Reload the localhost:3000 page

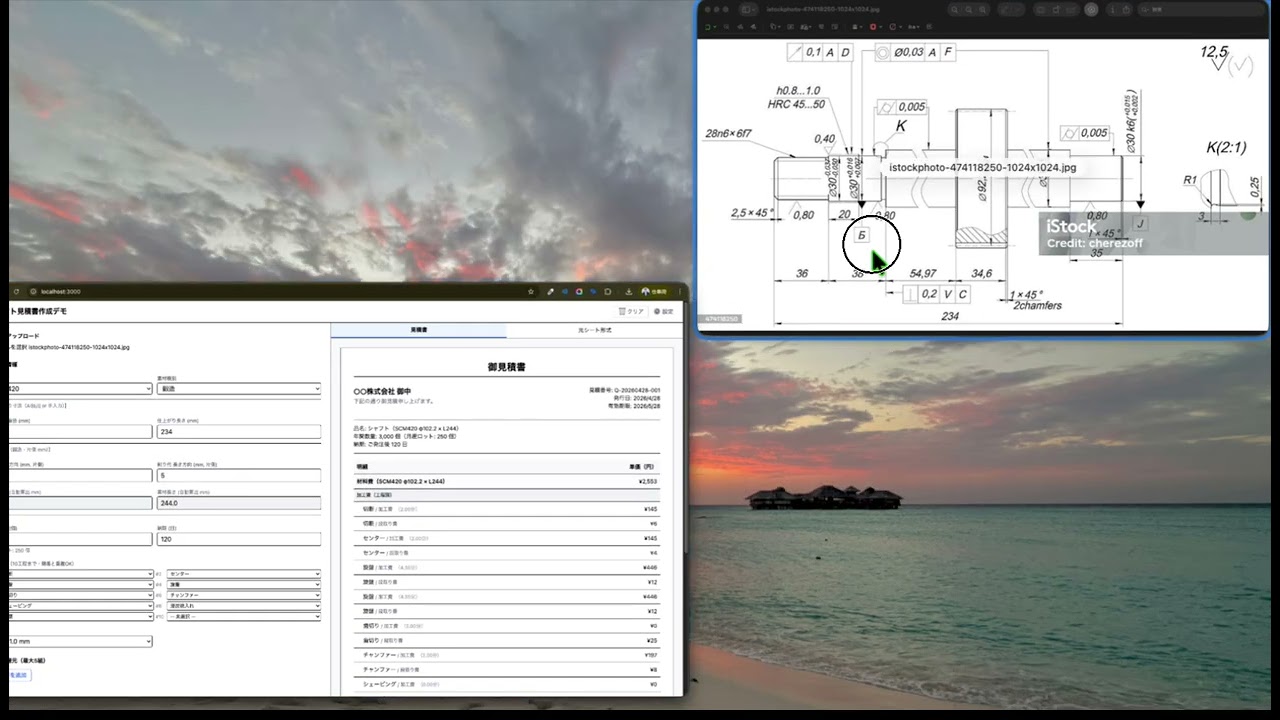pos(14,291)
